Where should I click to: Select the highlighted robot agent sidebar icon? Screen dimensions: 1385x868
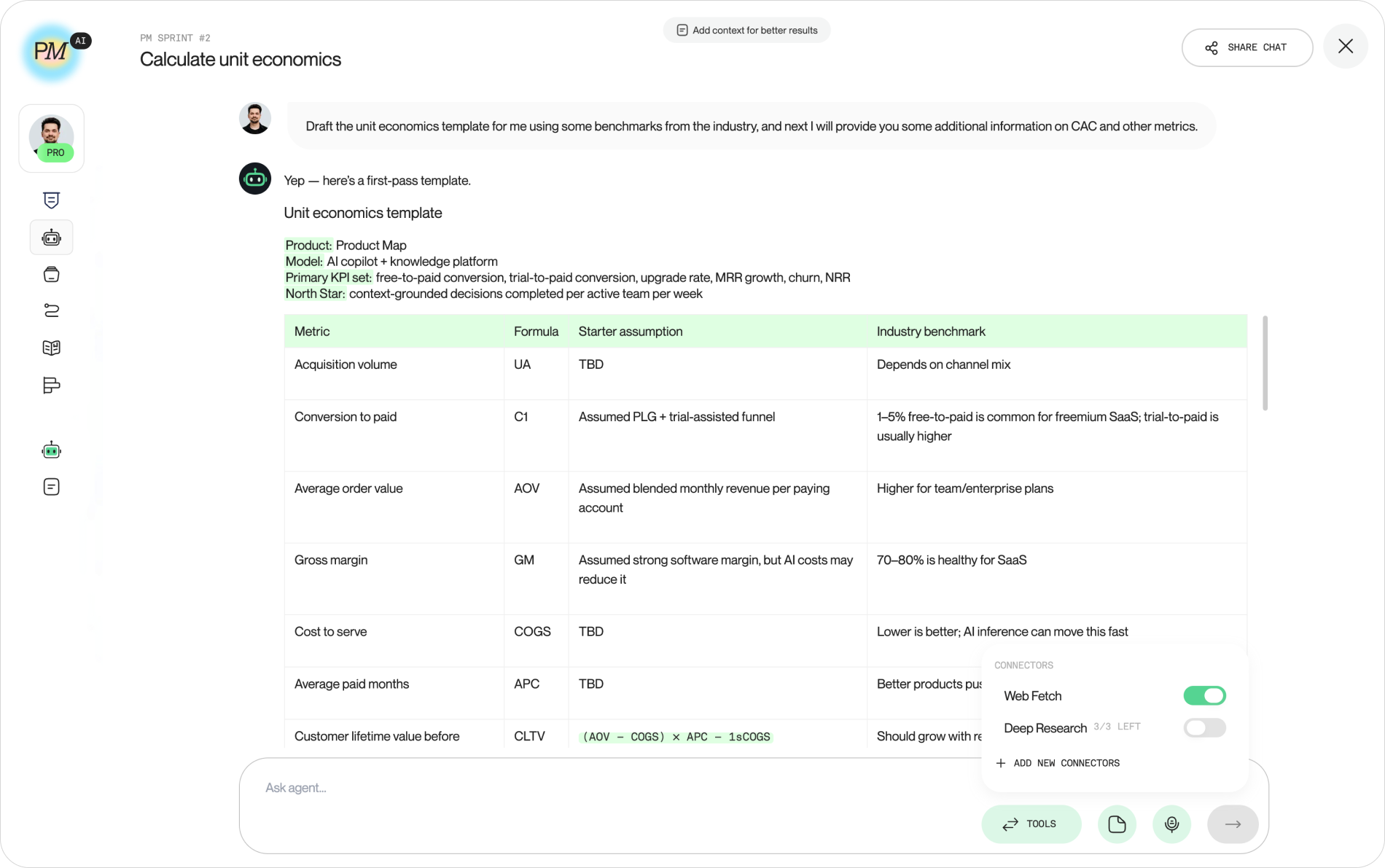[51, 238]
